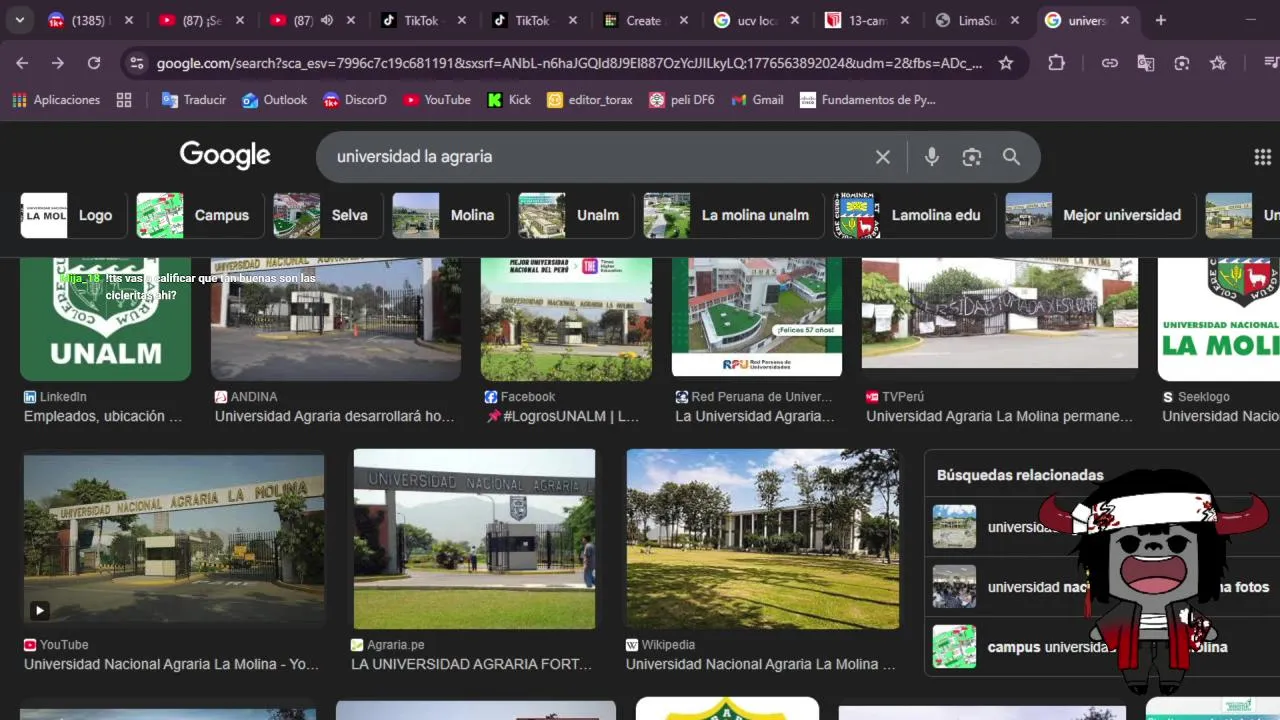Open the Wikipedia campus lawn image
The image size is (1280, 720).
click(762, 539)
